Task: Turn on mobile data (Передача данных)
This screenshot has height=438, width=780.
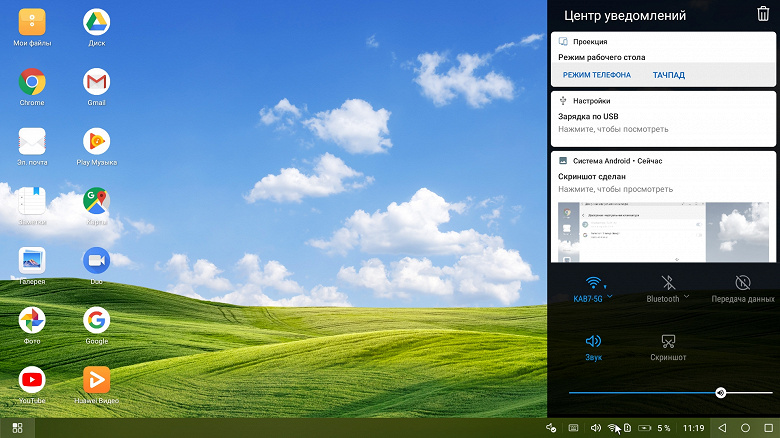Action: [742, 283]
